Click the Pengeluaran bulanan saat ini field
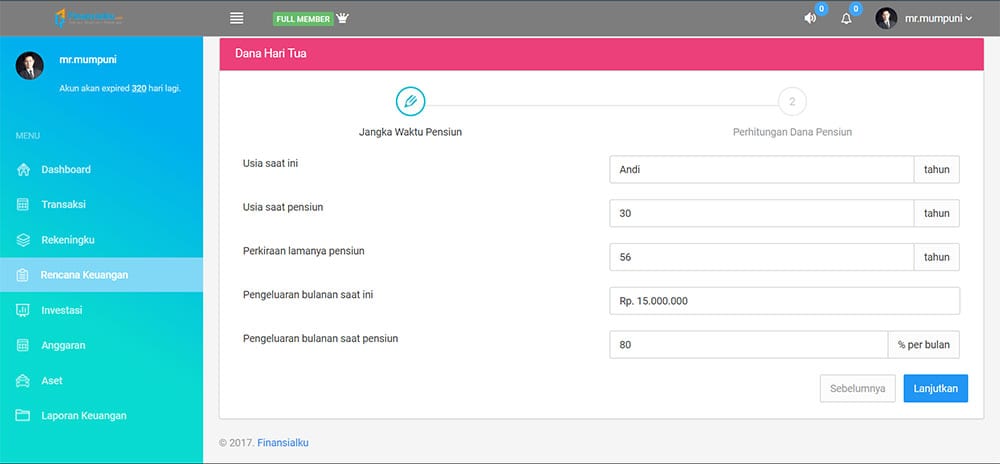The height and width of the screenshot is (464, 1000). (784, 301)
